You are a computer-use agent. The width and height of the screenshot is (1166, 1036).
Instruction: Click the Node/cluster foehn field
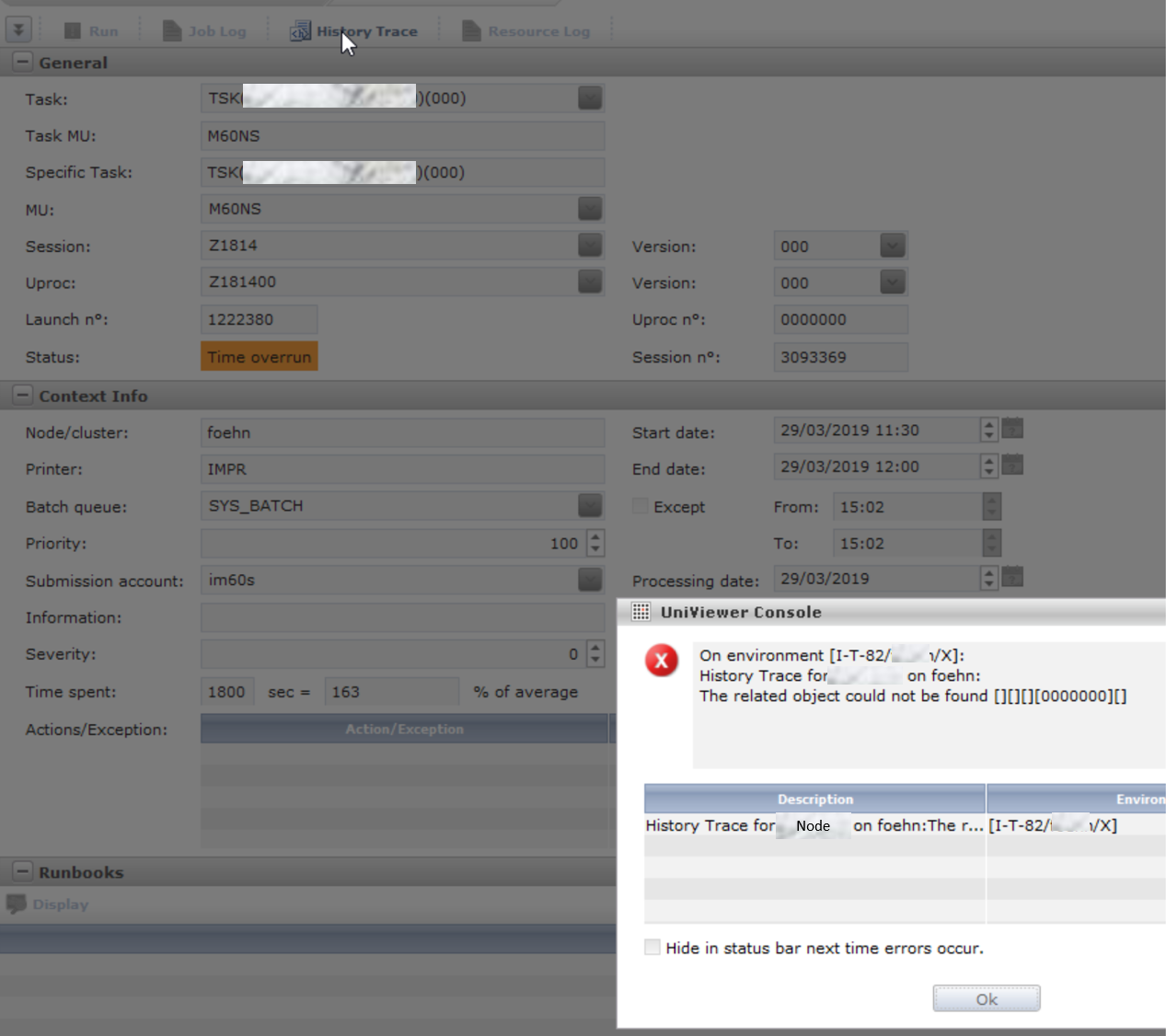(402, 432)
